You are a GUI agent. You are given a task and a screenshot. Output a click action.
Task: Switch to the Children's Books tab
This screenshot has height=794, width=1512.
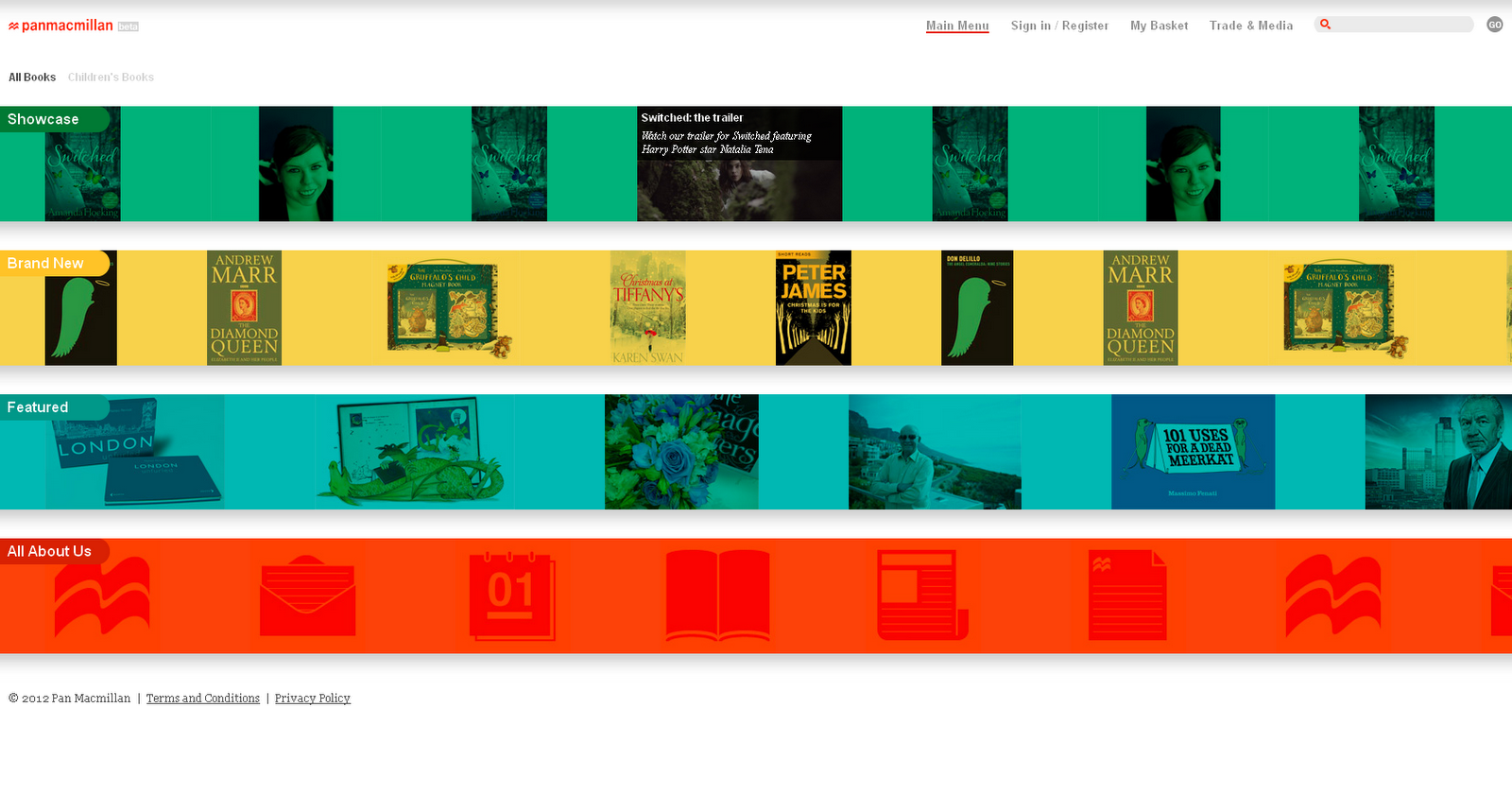[111, 78]
